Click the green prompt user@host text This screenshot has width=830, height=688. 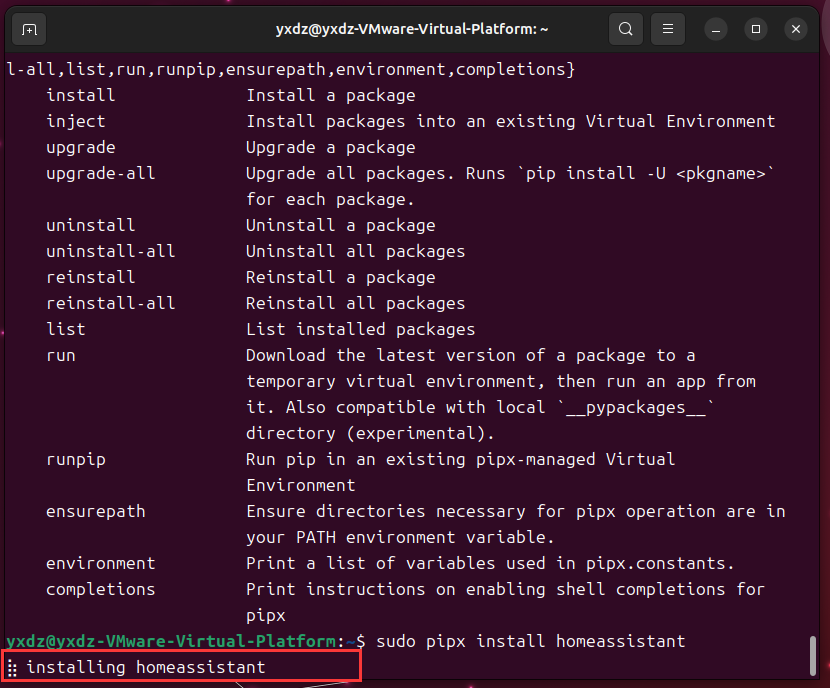point(171,641)
